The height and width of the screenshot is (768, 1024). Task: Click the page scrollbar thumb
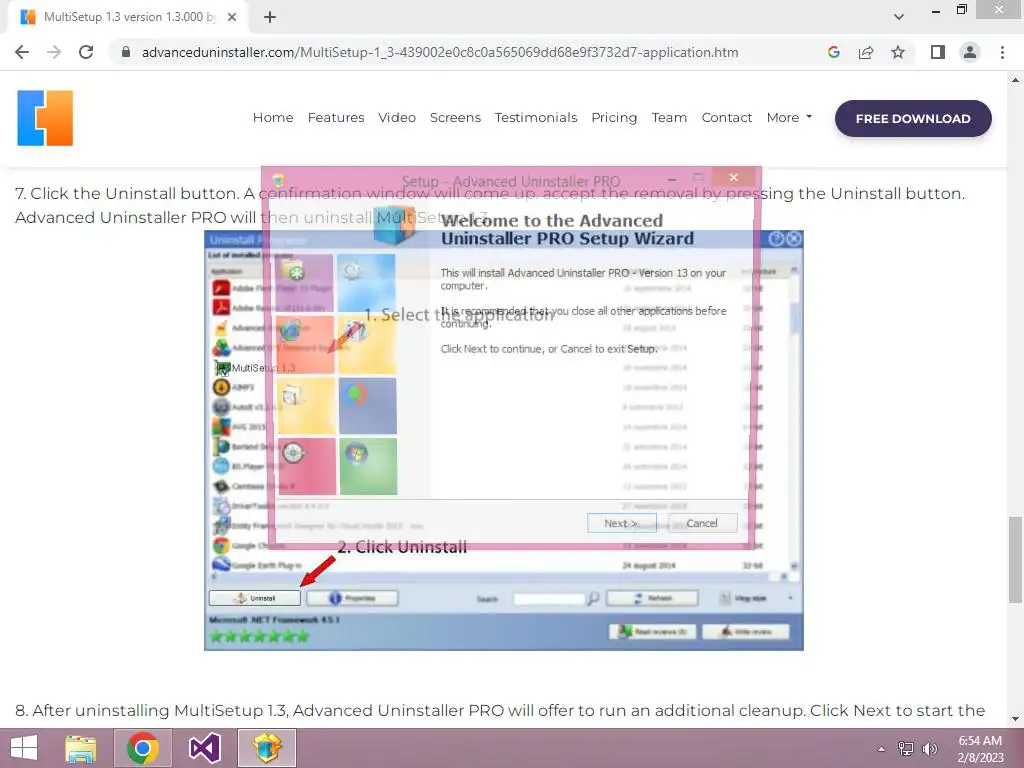1015,560
